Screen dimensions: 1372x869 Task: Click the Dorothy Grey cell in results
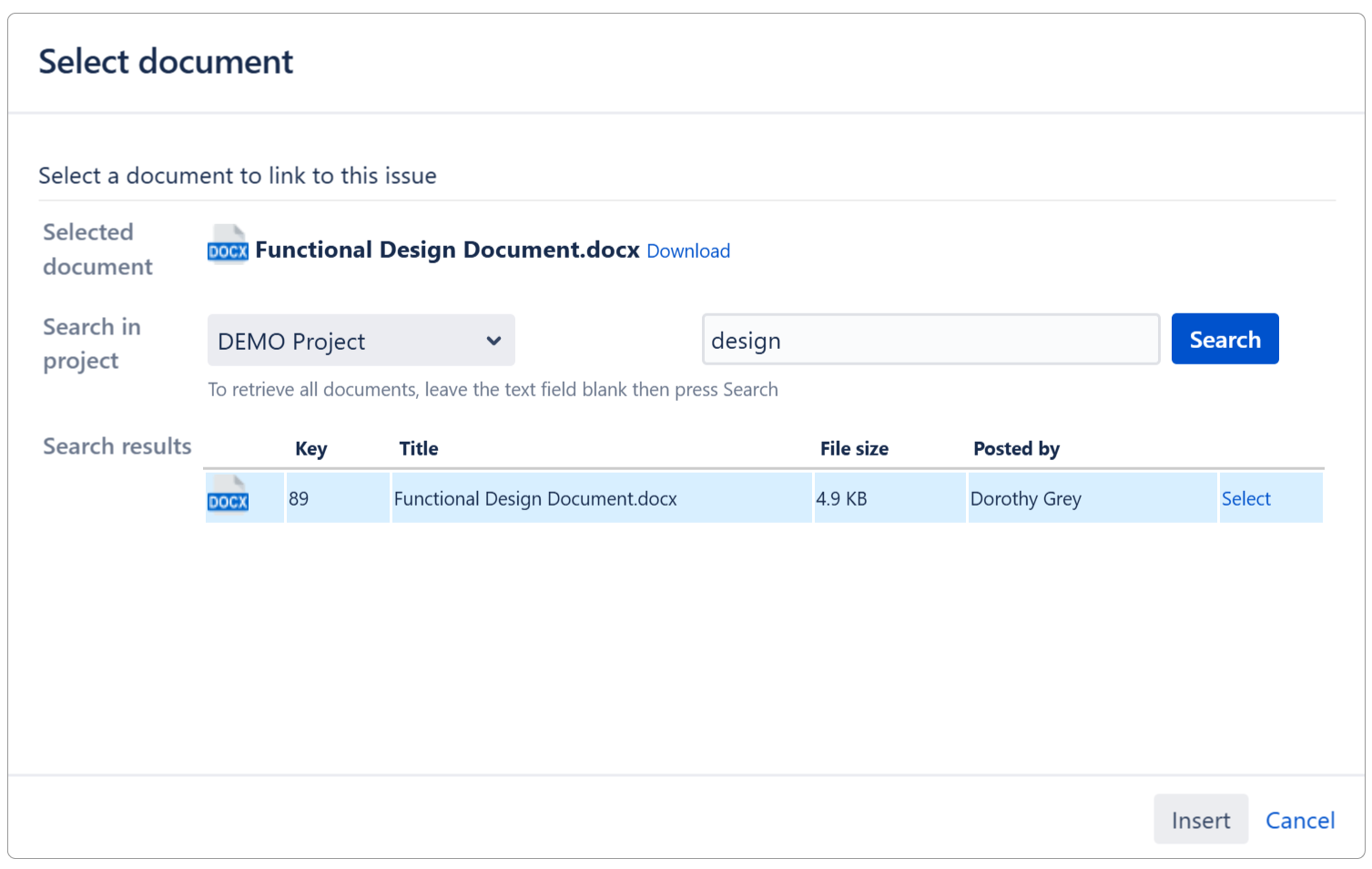1026,498
